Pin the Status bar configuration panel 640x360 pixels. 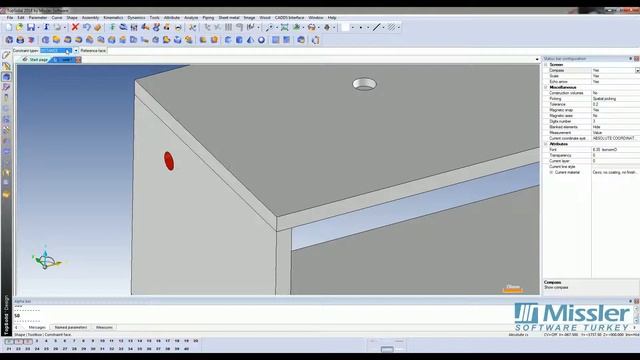tap(631, 59)
